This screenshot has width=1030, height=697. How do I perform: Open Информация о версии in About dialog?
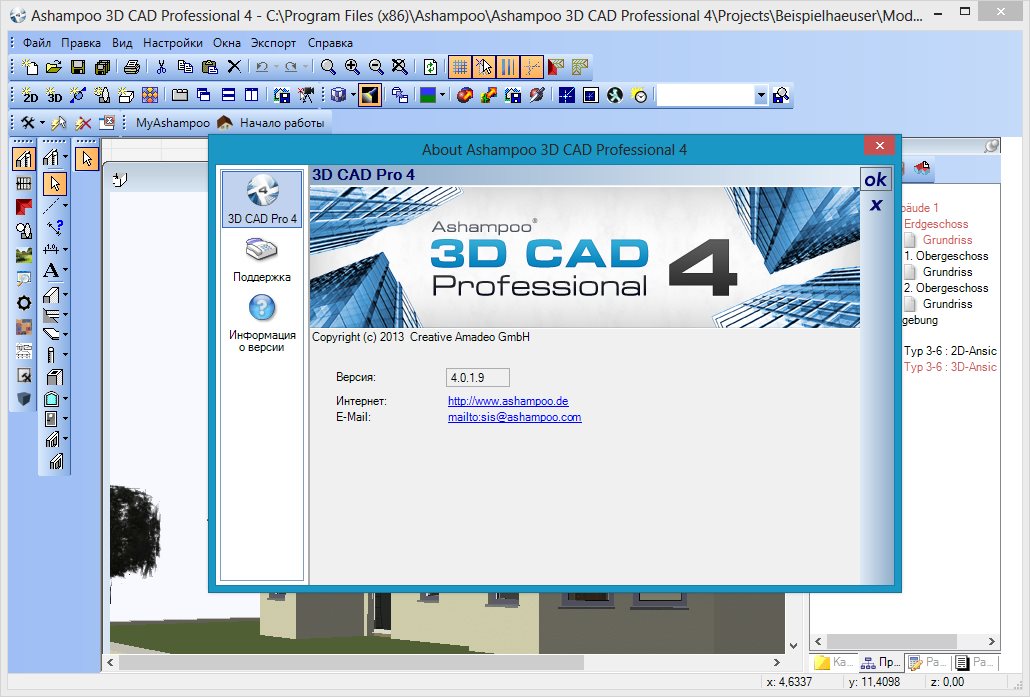261,324
